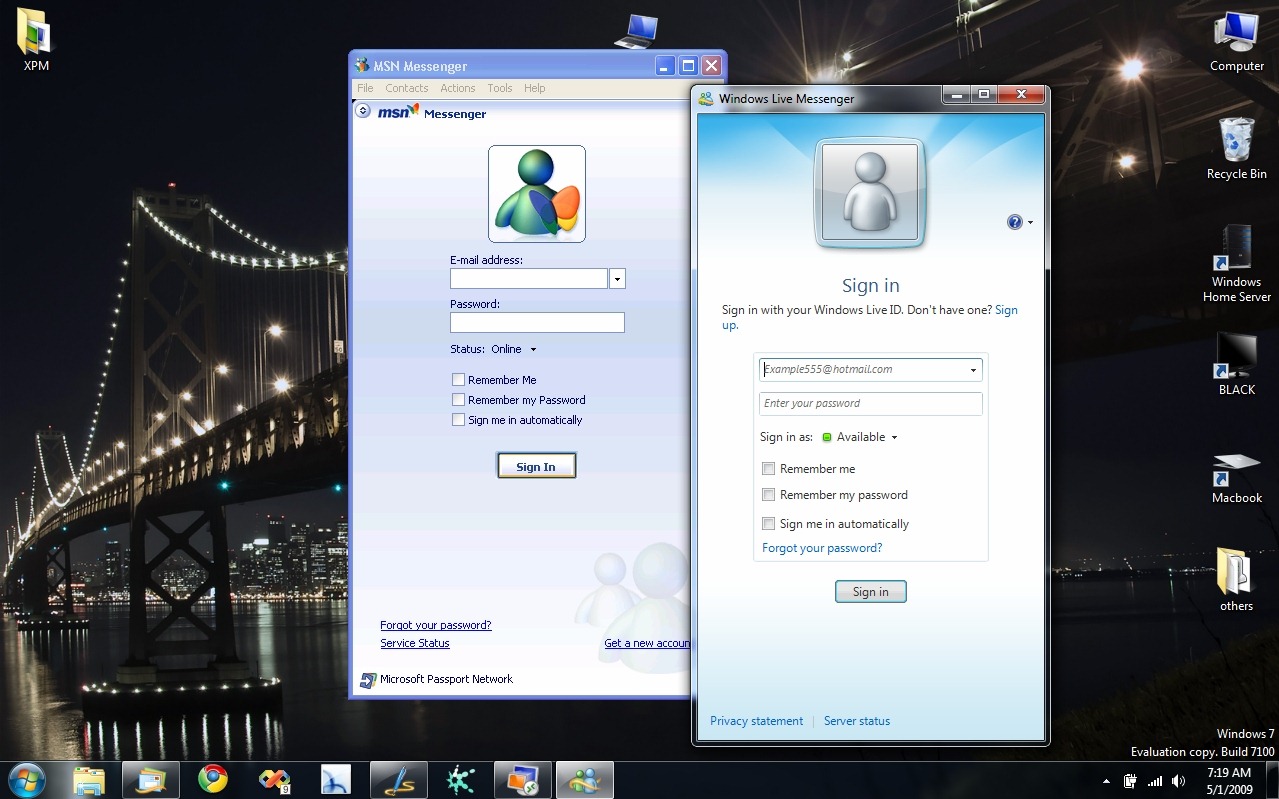Check Remember my Password in MSN Messenger
1279x799 pixels.
tap(458, 400)
